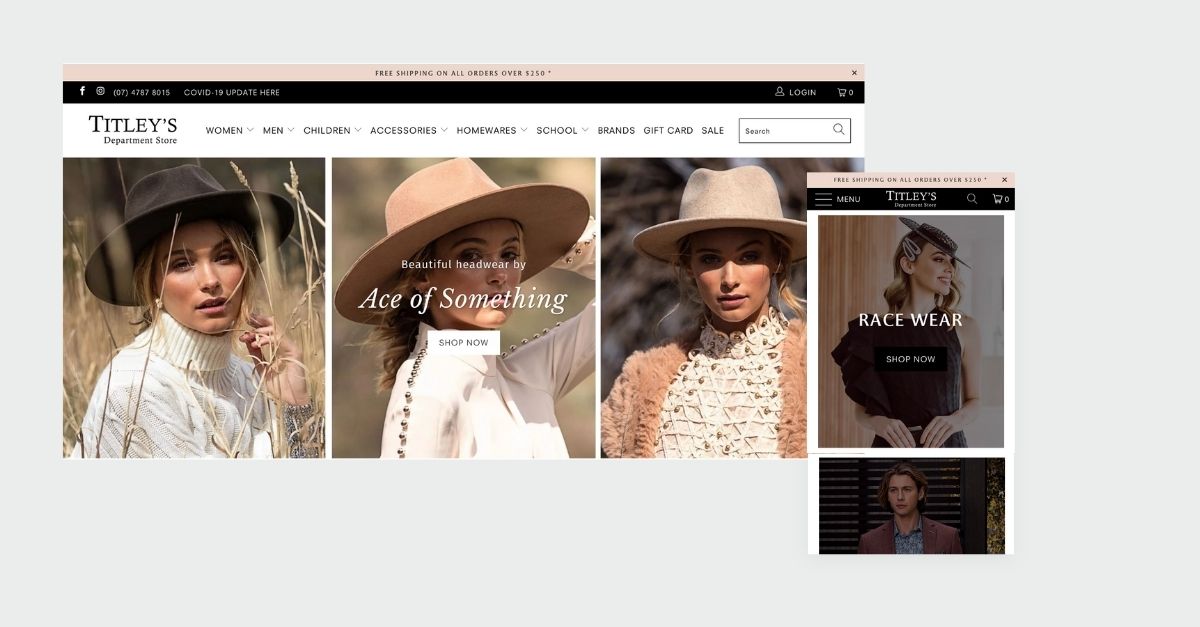Viewport: 1200px width, 627px height.
Task: Expand the WOMEN menu dropdown
Action: 230,130
